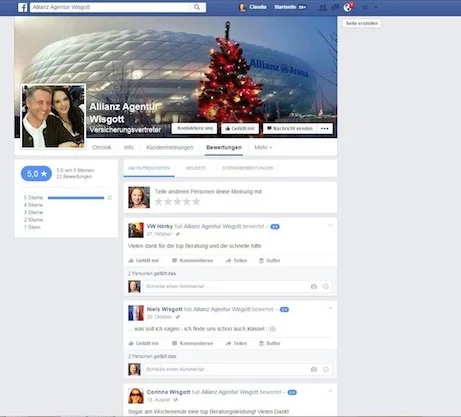Open options chevron on Corinna Wisgott review
This screenshot has width=461, height=417.
pos(330,391)
